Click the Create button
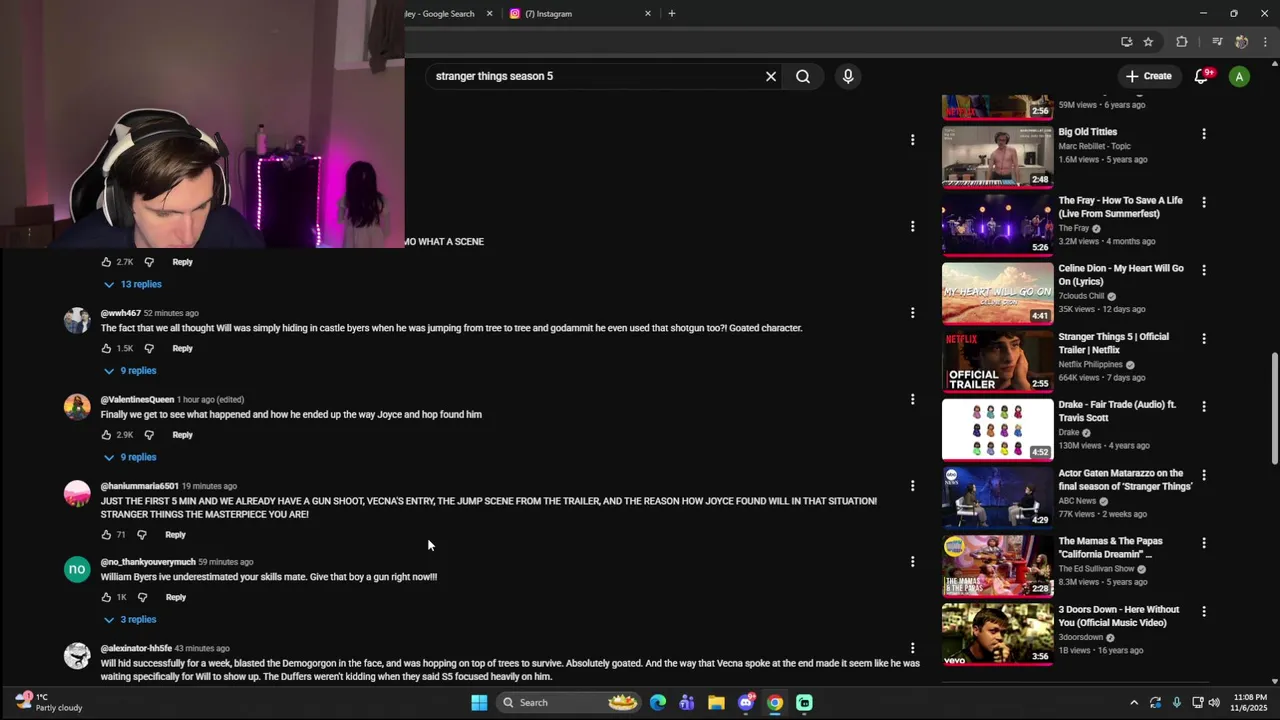Screen dimensions: 1280x720 click(x=1148, y=76)
